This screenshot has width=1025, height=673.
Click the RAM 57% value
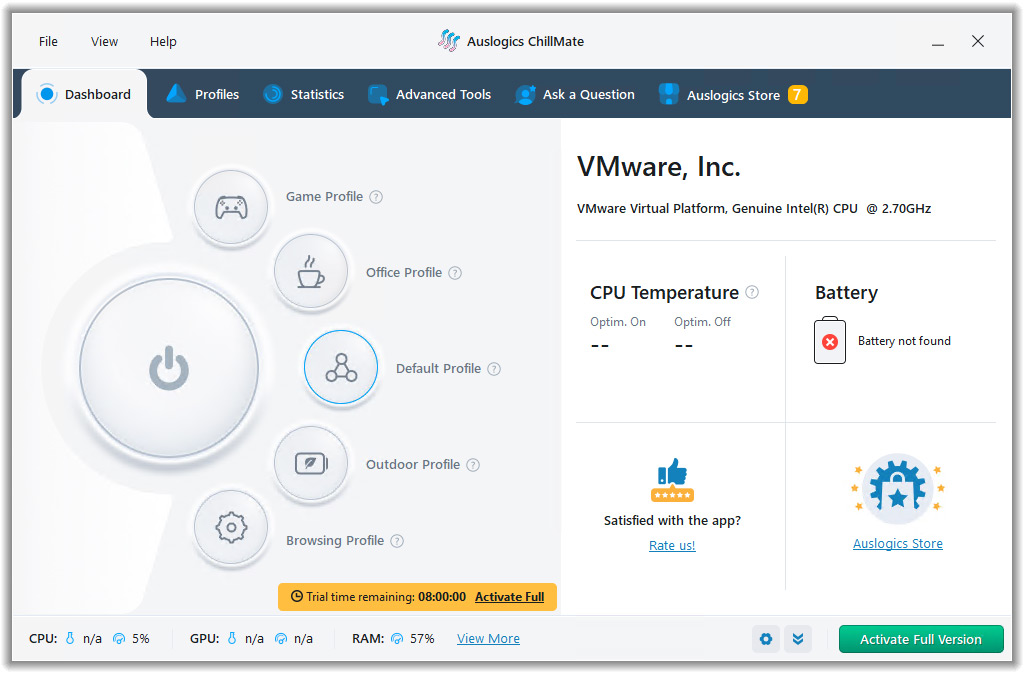coord(422,638)
